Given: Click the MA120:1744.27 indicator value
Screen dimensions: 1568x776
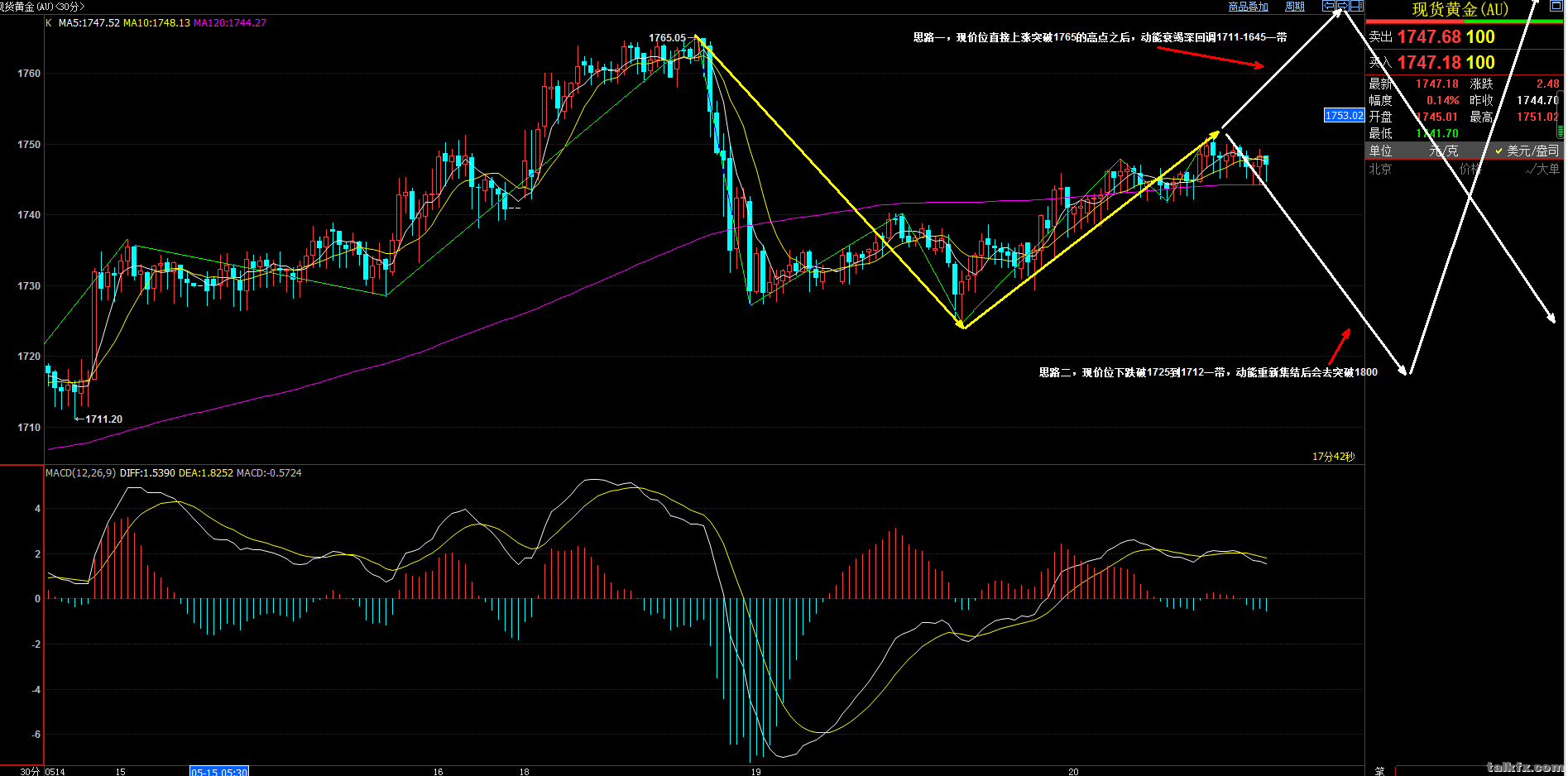Looking at the screenshot, I should [230, 23].
